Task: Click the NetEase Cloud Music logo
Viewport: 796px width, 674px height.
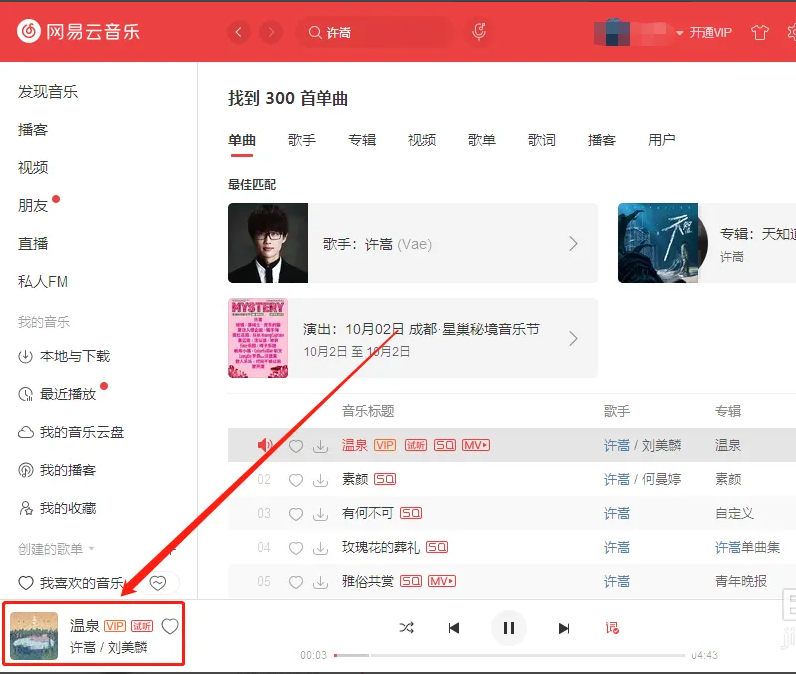Action: point(78,31)
